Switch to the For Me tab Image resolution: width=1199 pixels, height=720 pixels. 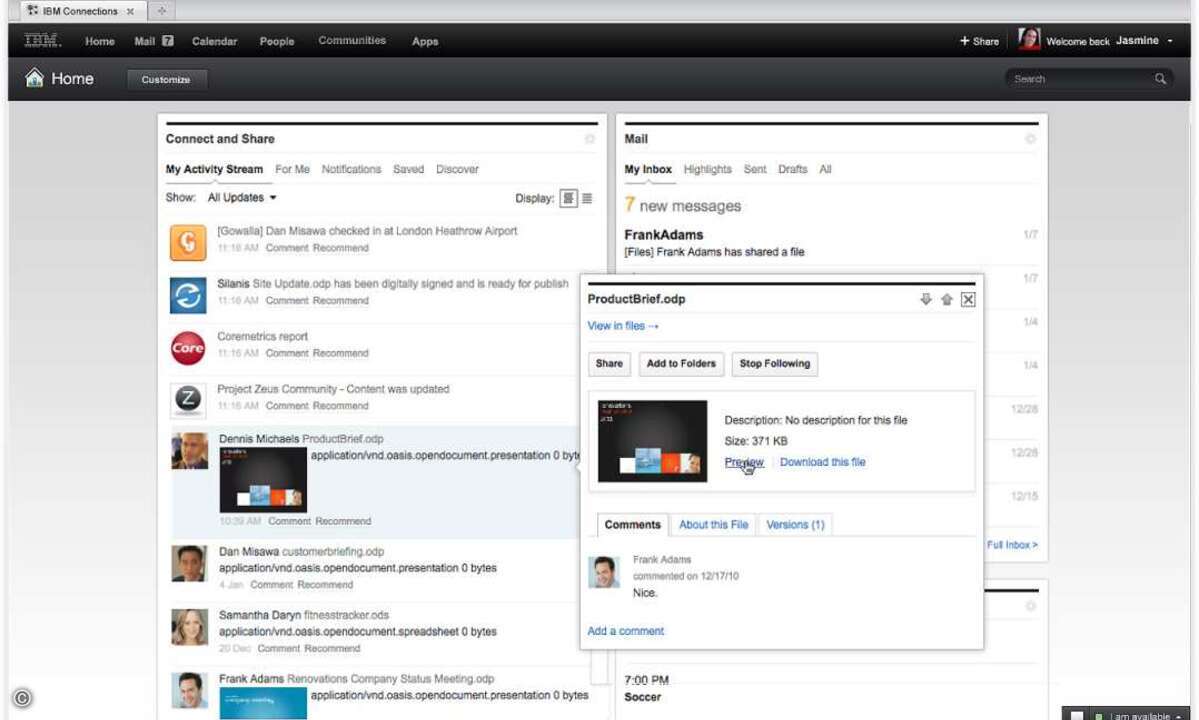point(292,169)
